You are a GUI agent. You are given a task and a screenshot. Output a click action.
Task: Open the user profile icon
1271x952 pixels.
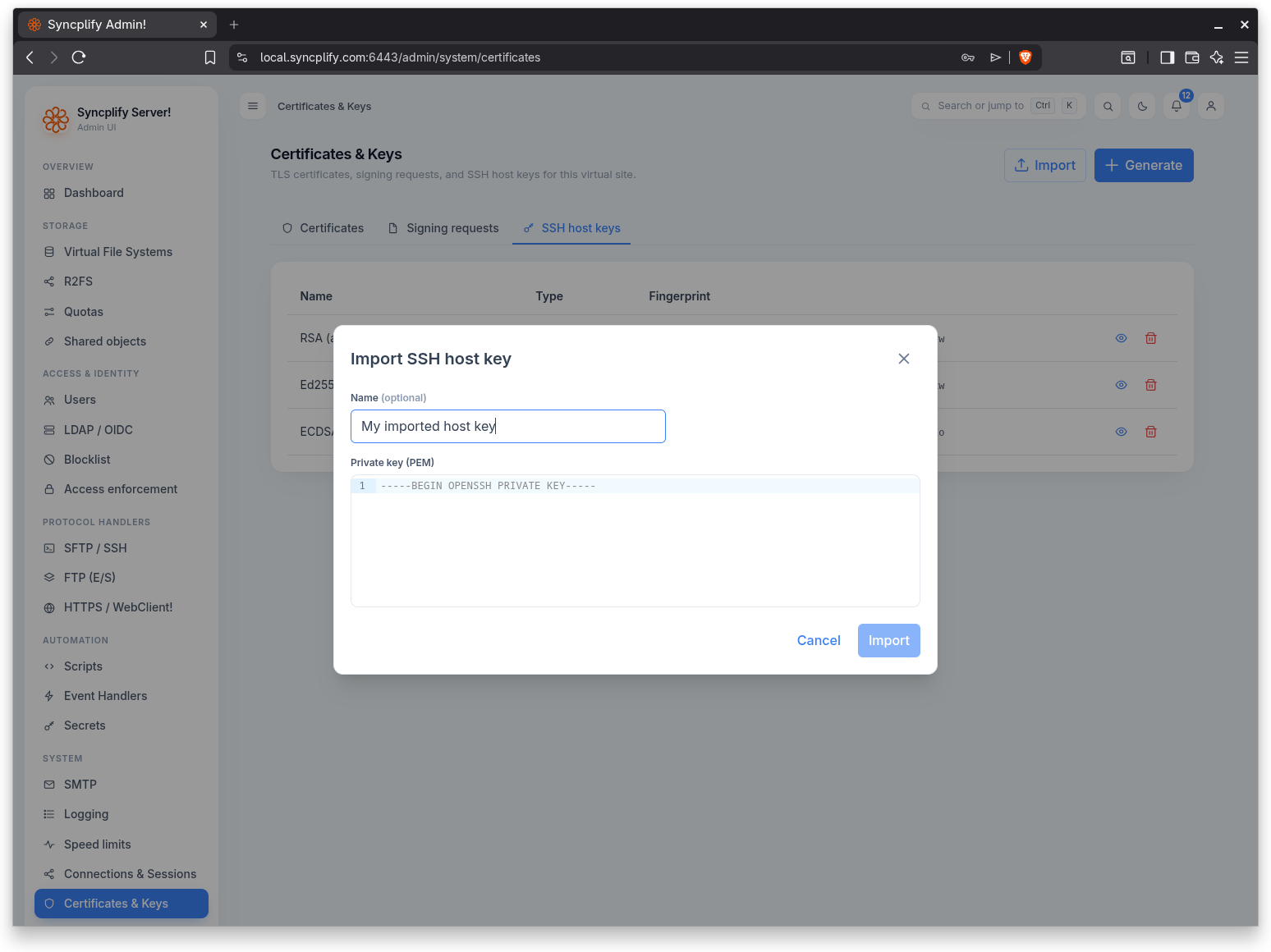[x=1211, y=106]
